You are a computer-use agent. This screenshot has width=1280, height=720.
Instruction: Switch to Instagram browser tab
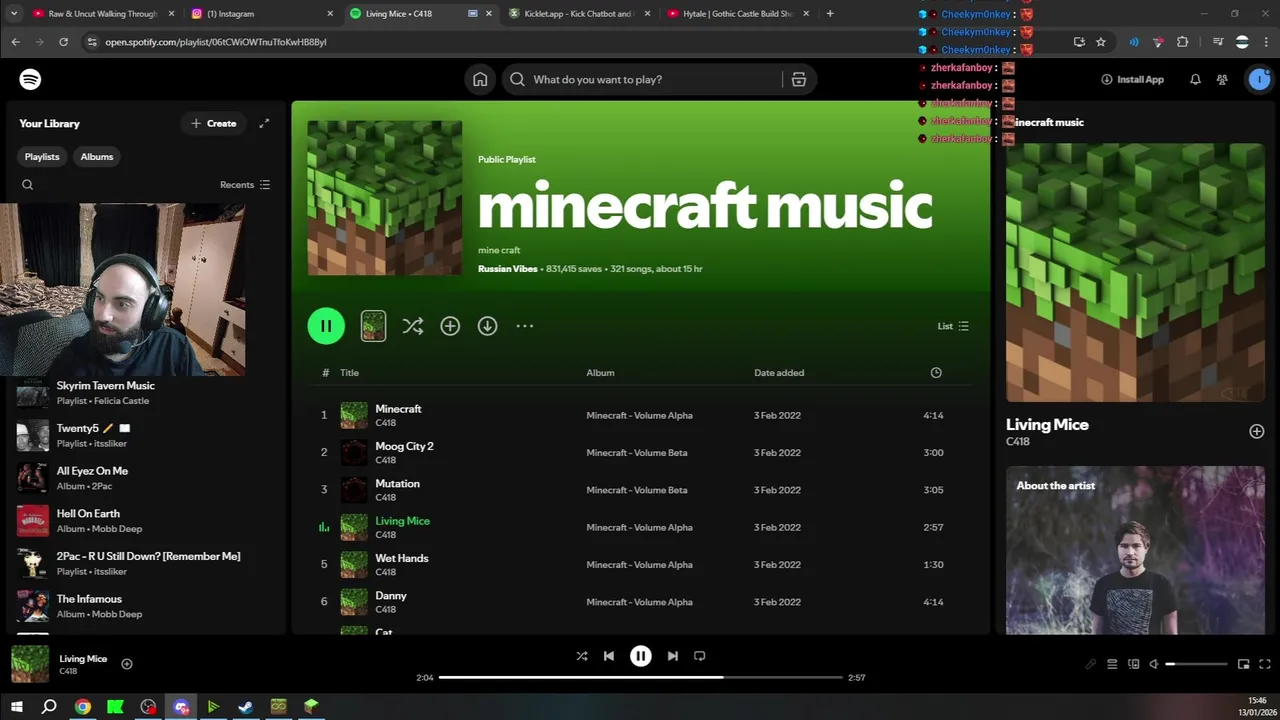[262, 14]
